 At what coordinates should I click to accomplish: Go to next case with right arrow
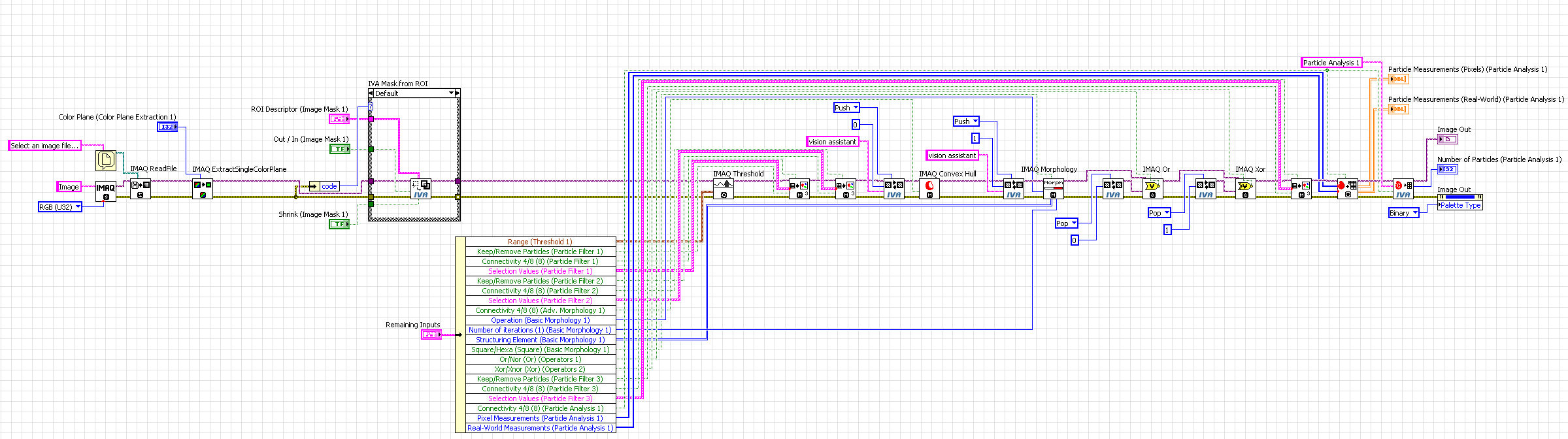(x=457, y=93)
